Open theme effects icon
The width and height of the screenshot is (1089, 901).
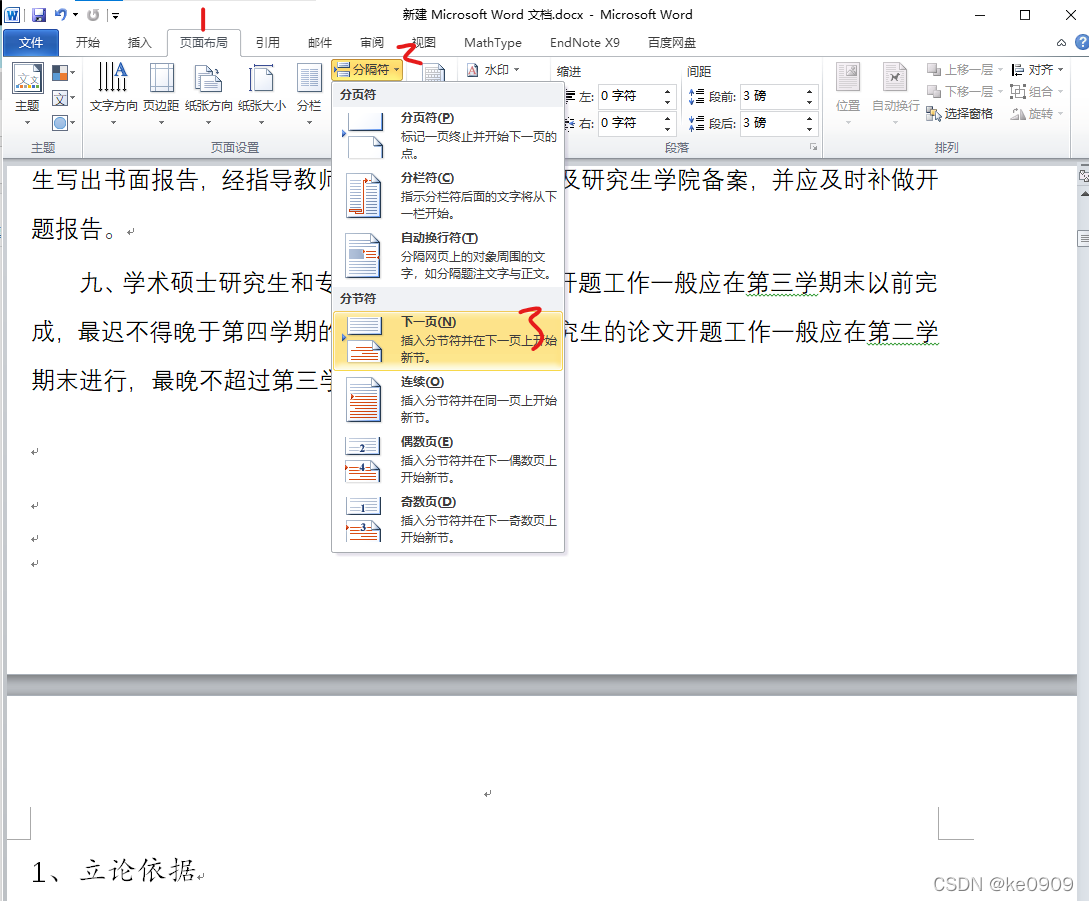tap(63, 123)
